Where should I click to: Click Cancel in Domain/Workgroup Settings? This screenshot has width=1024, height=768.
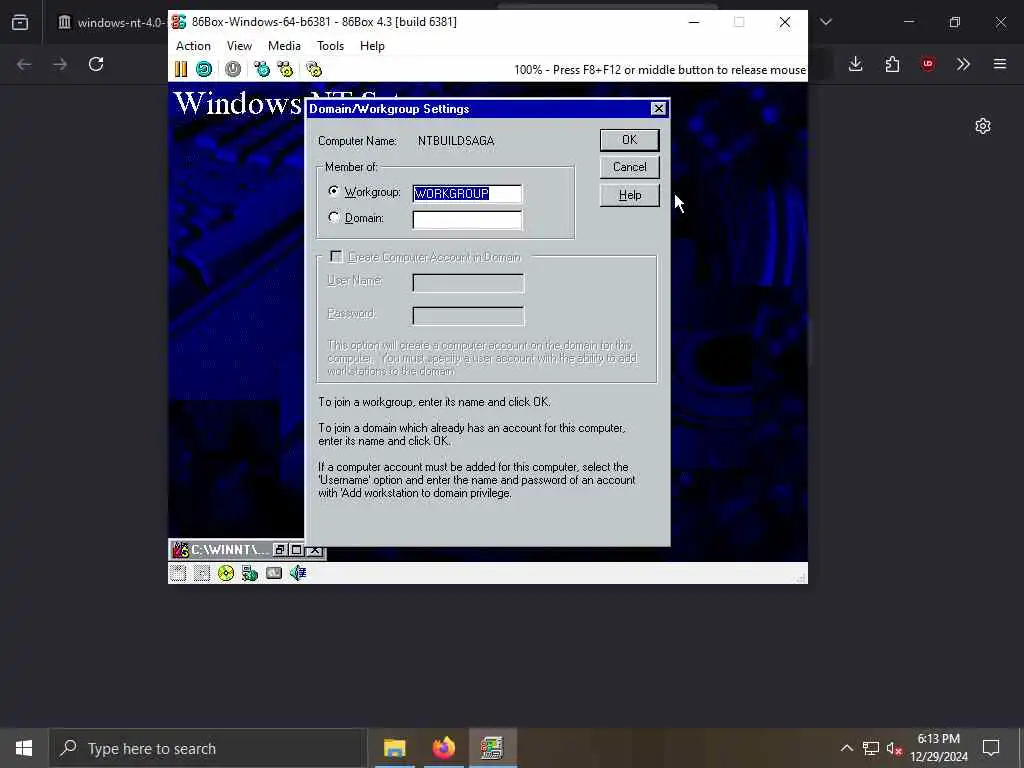point(630,167)
